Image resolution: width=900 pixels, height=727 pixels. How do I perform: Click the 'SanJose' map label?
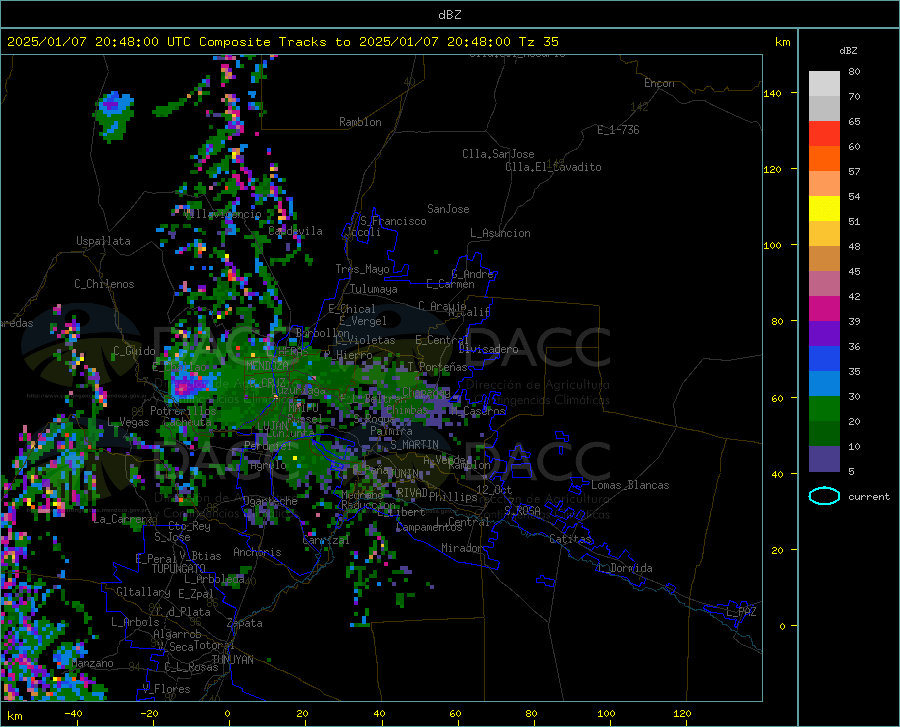tap(448, 209)
